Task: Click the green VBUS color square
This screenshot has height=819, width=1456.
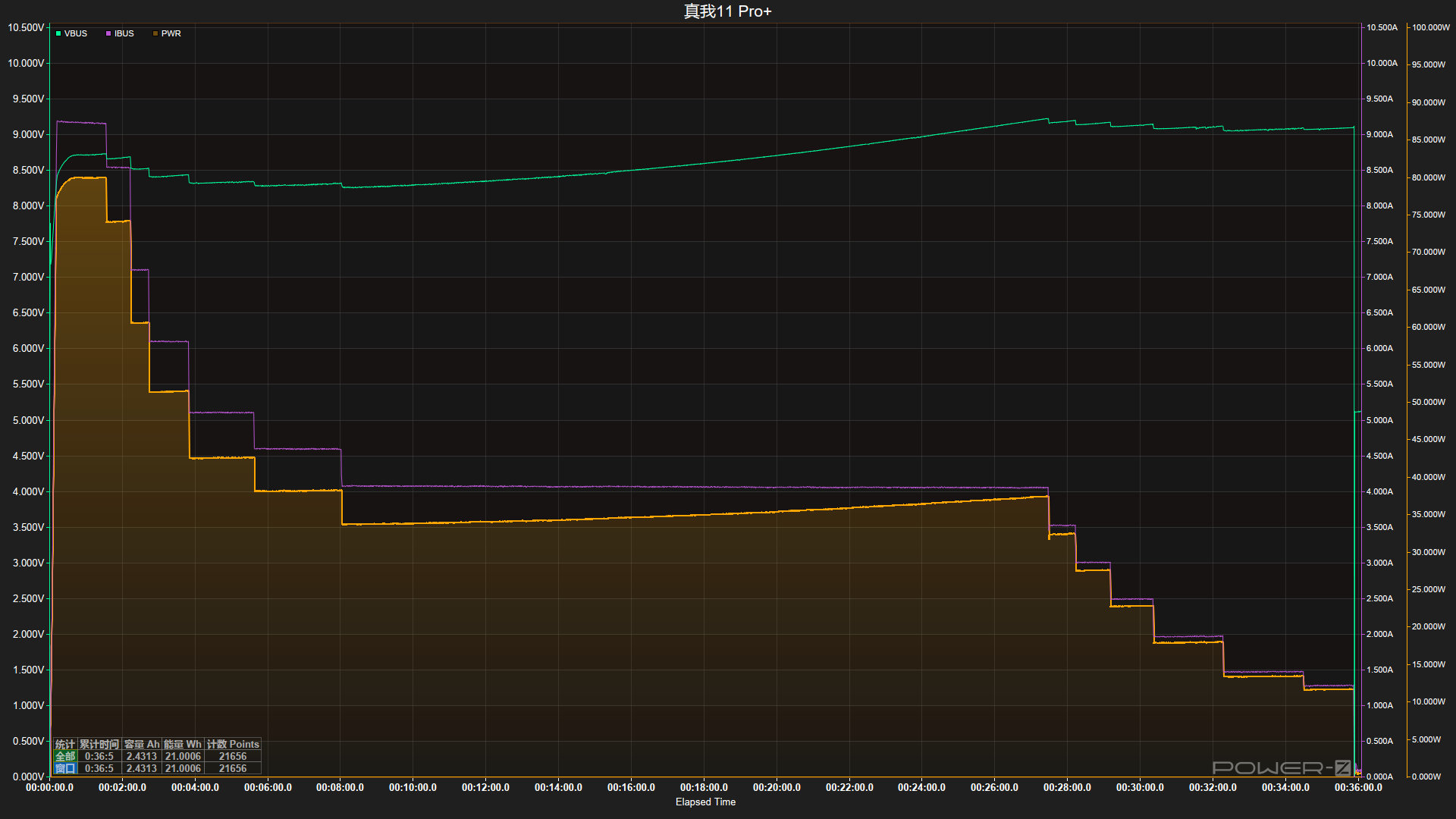Action: point(58,33)
